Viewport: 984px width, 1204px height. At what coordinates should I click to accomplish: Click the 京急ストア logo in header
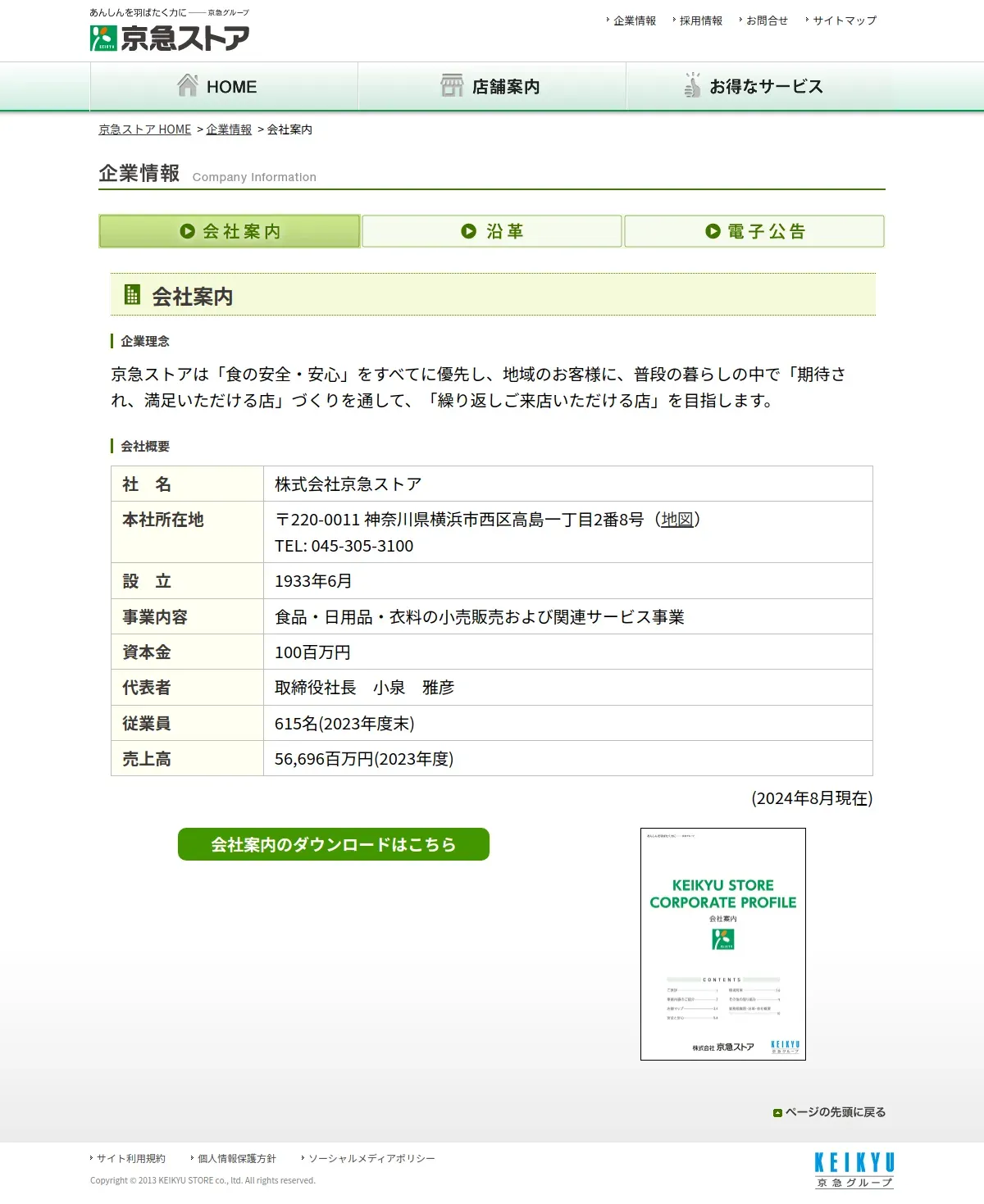(x=170, y=38)
